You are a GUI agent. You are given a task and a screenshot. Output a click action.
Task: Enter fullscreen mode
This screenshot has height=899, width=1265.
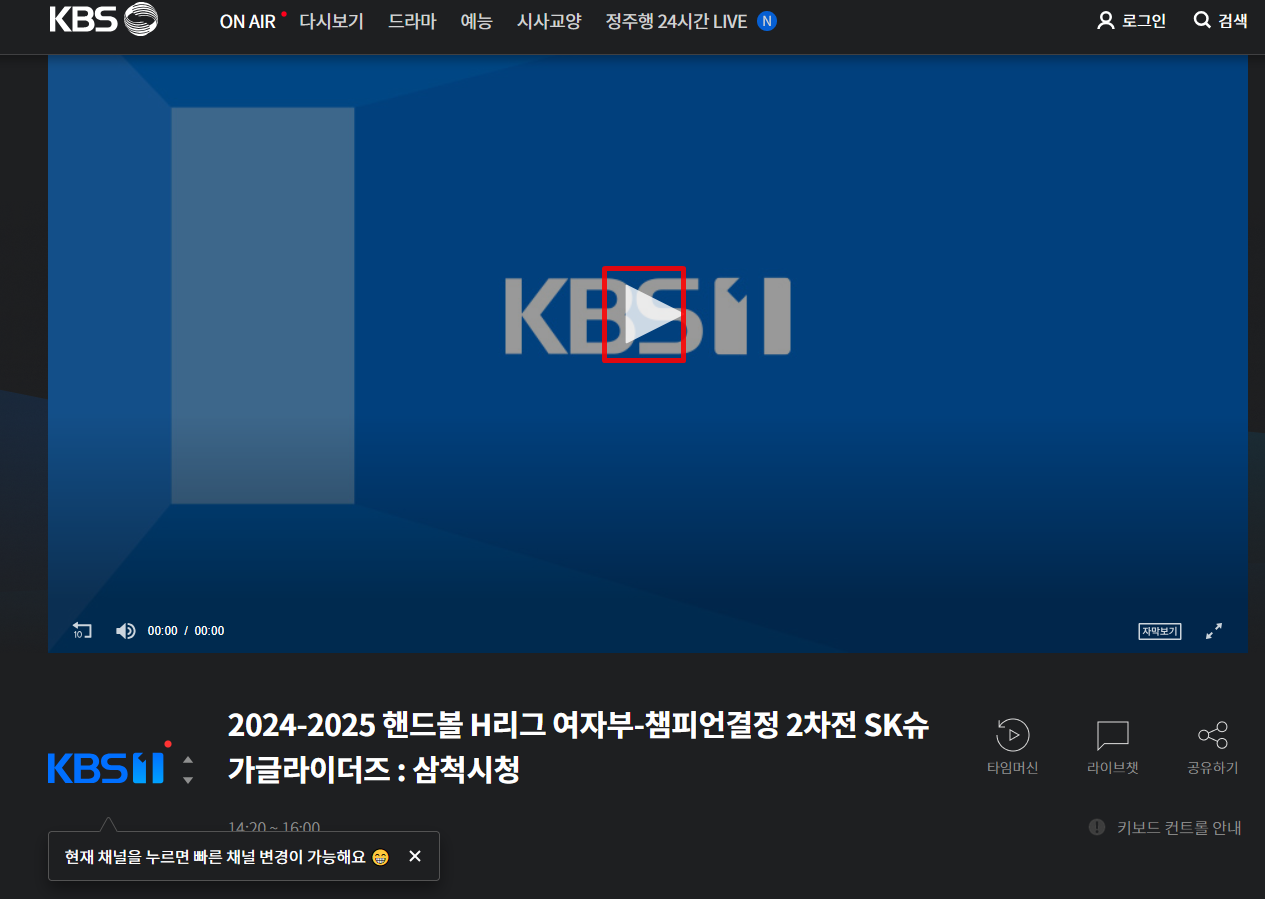click(1214, 631)
